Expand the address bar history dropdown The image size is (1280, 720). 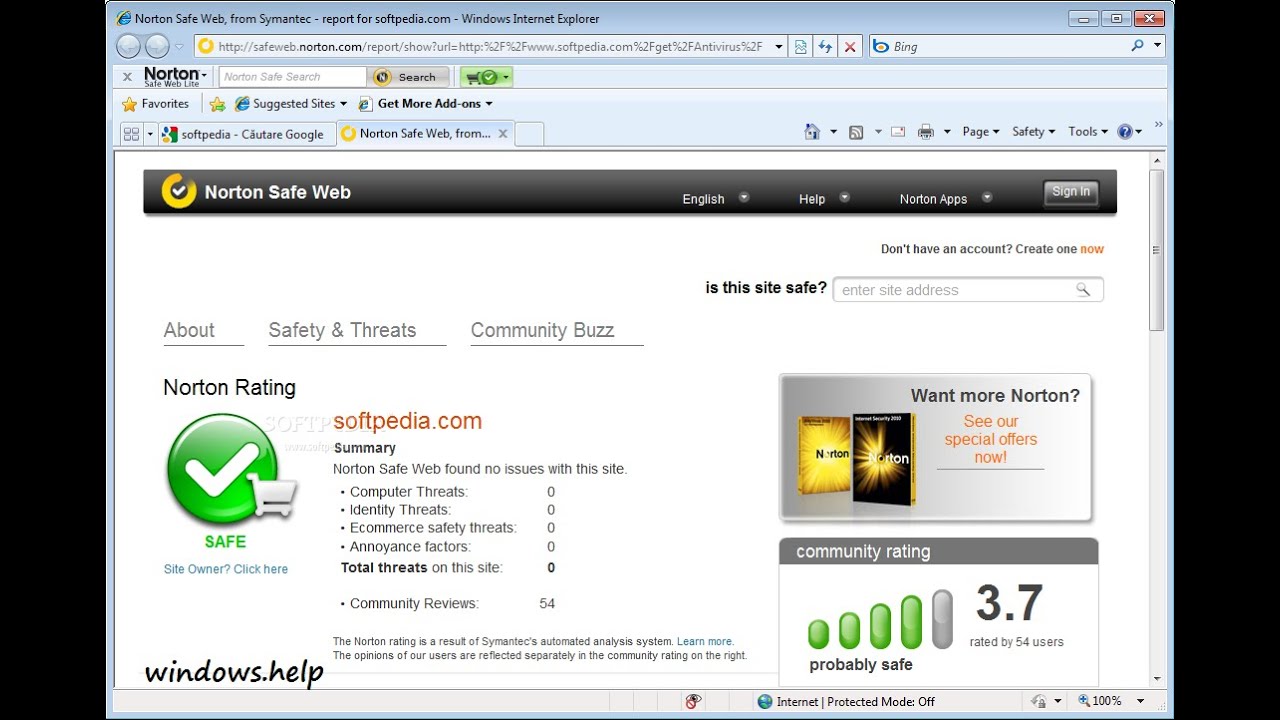click(x=779, y=46)
